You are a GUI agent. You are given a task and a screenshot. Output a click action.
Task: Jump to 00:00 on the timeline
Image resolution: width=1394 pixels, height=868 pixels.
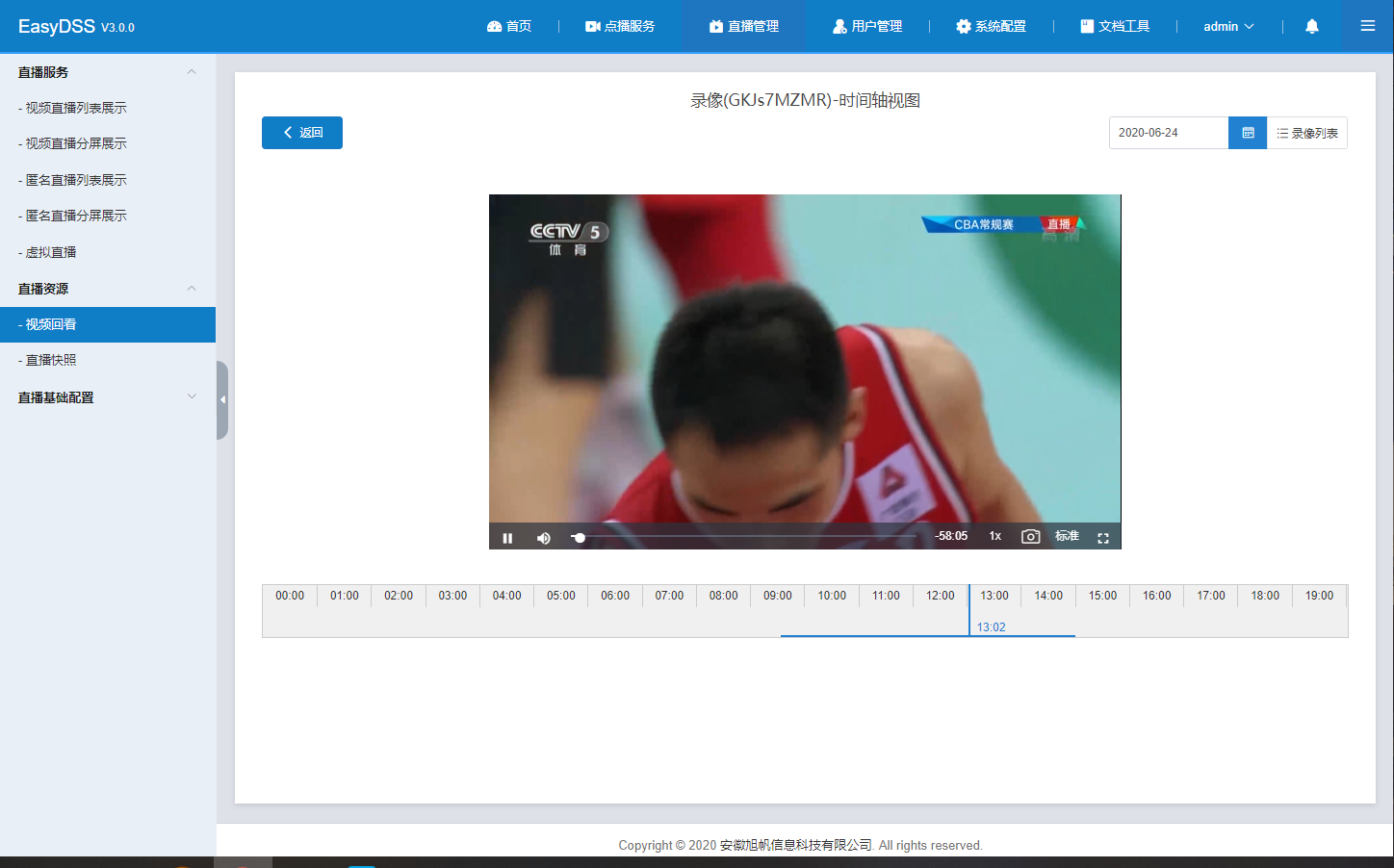tap(290, 596)
